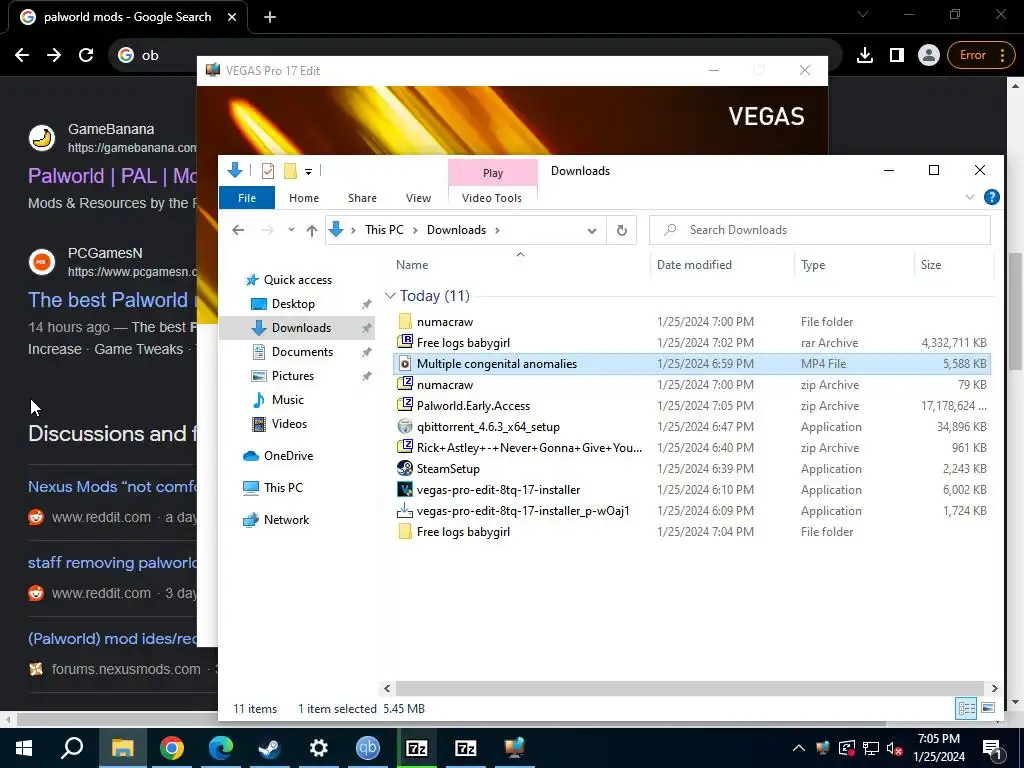The height and width of the screenshot is (768, 1024).
Task: Click the chevron after This PC in the path
Action: pyautogui.click(x=415, y=230)
